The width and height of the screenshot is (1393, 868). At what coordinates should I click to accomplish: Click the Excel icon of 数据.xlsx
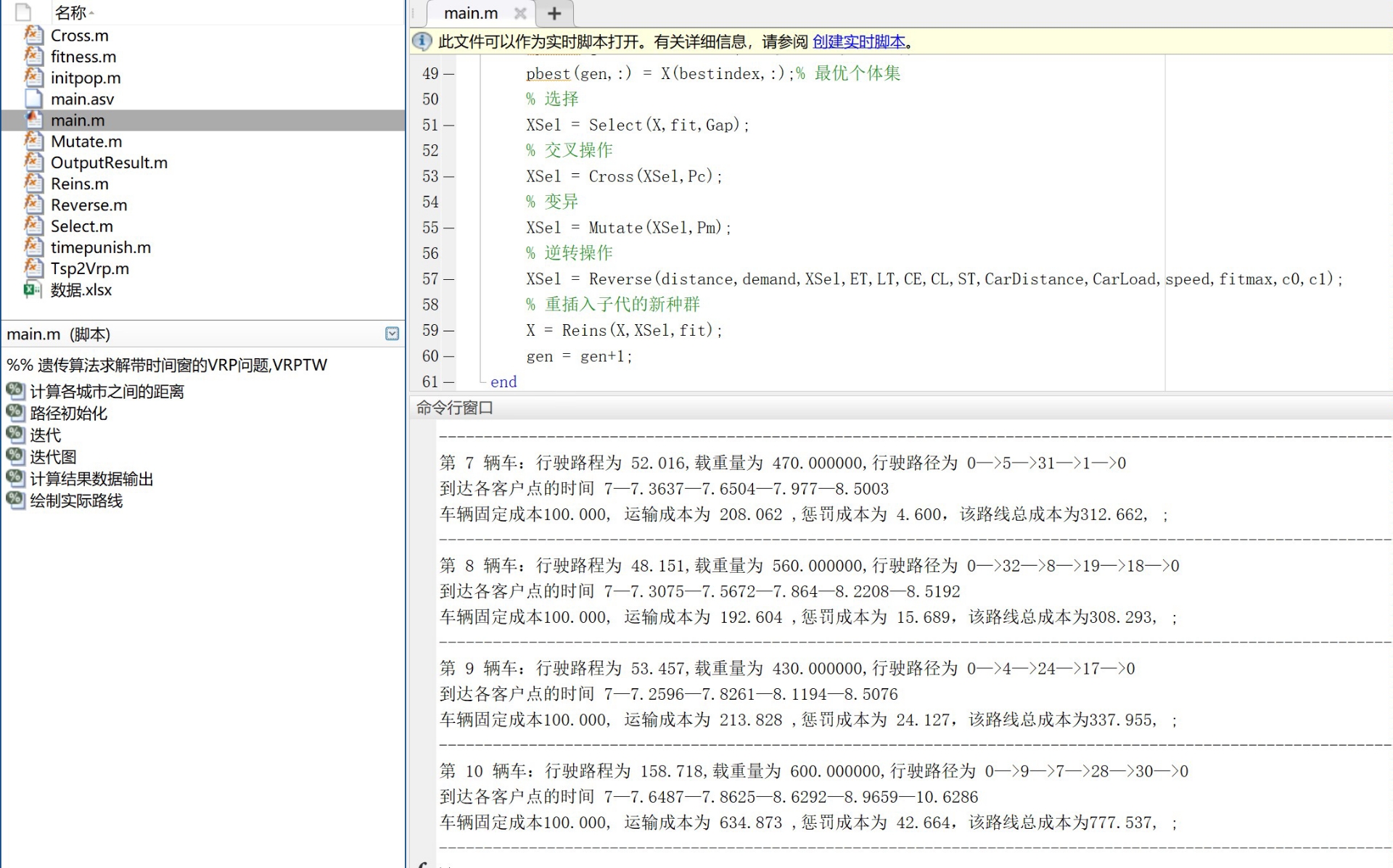(x=33, y=289)
